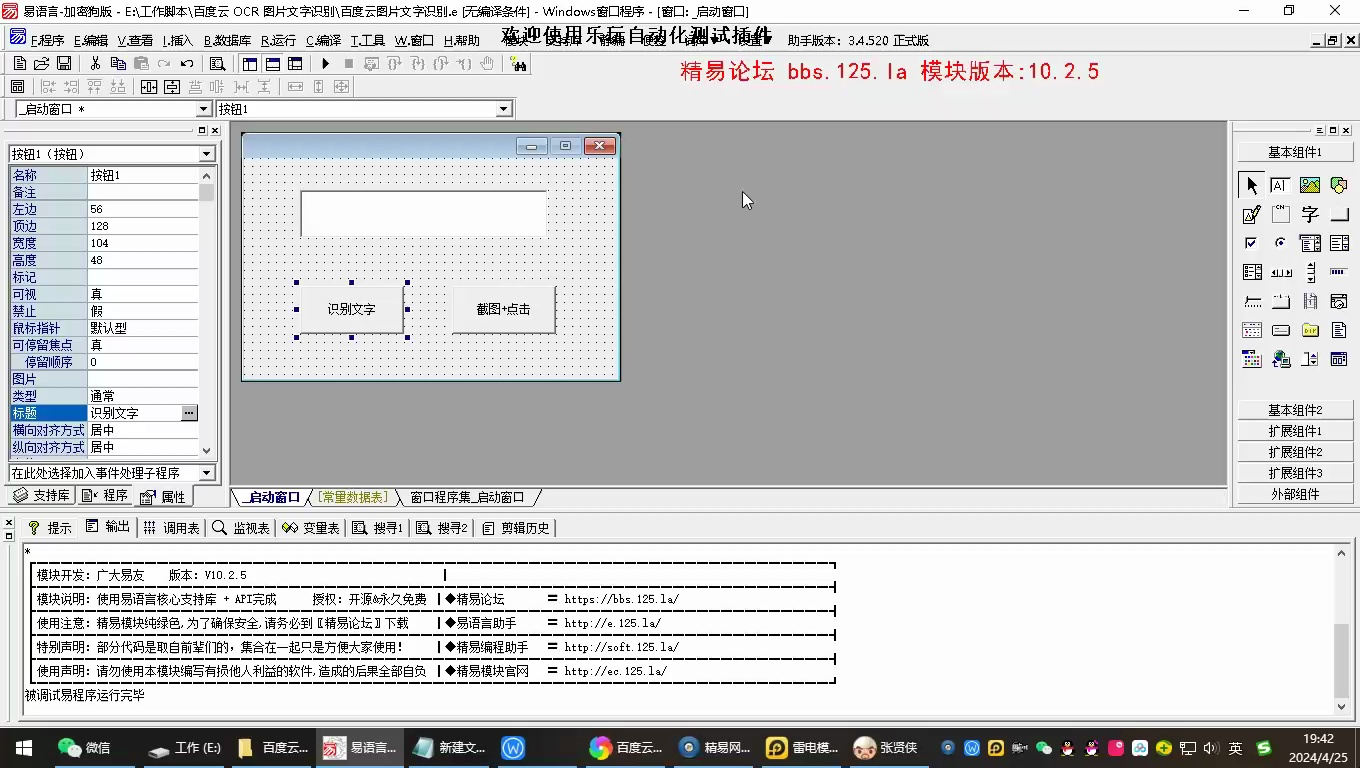Switch to the 剪辑历史 tab
The width and height of the screenshot is (1360, 768).
click(x=516, y=527)
